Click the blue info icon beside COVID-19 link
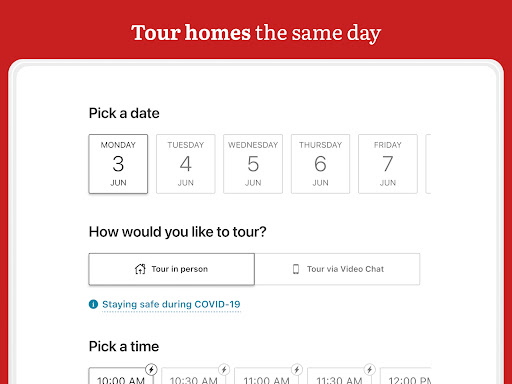Image resolution: width=512 pixels, height=384 pixels. (93, 304)
